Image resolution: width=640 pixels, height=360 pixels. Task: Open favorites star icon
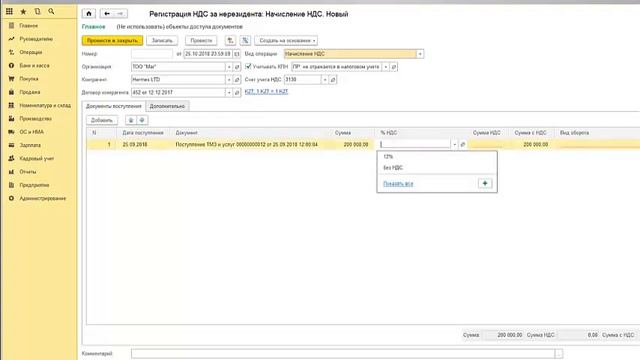click(x=23, y=11)
